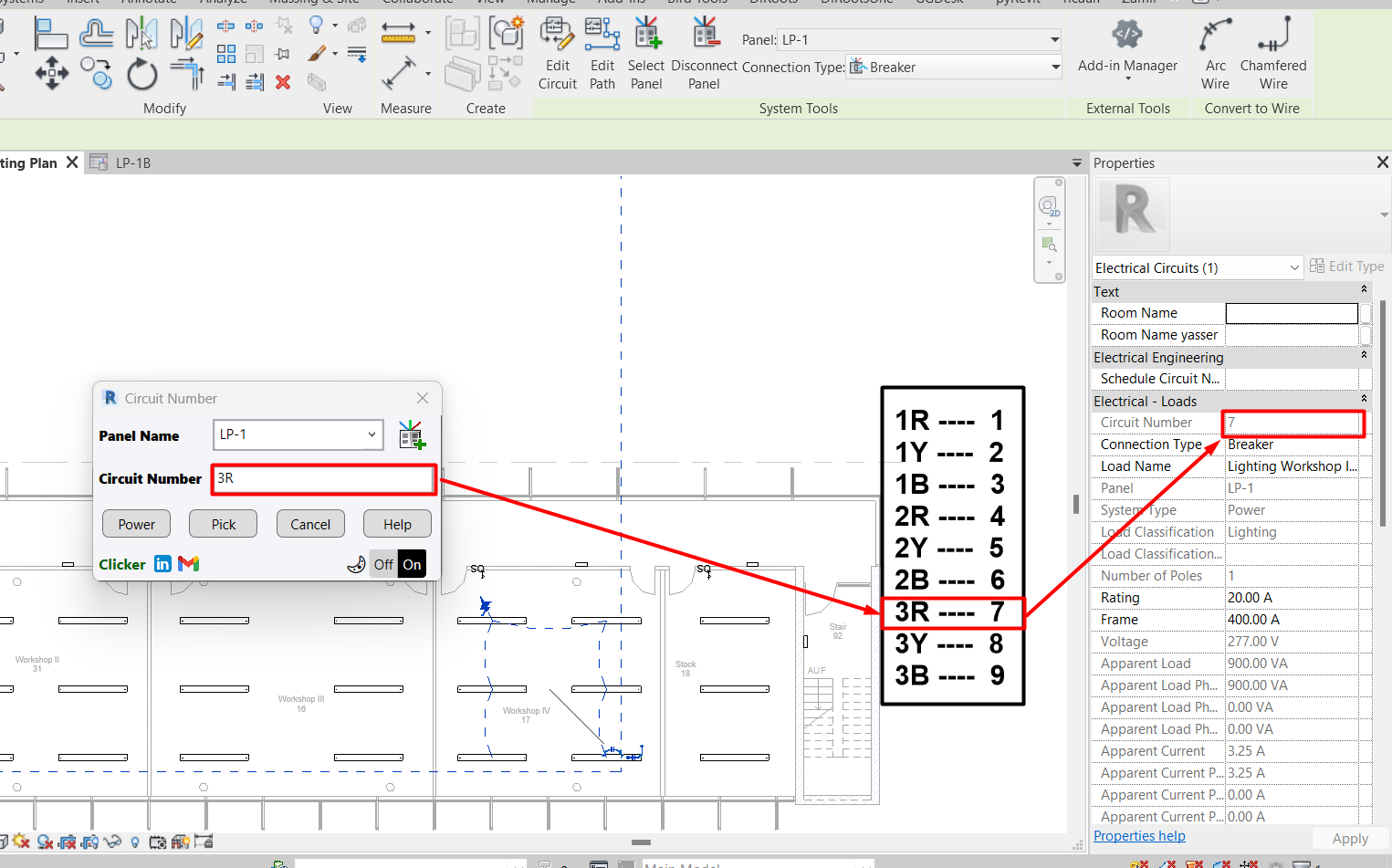This screenshot has width=1392, height=868.
Task: Turn the dialog toggle On
Action: (413, 565)
